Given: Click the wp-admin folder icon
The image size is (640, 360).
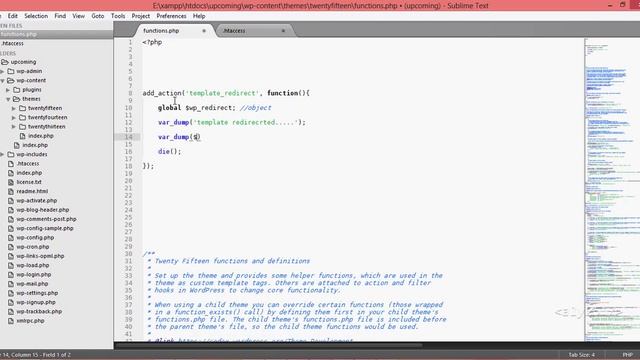Looking at the screenshot, I should click(11, 71).
